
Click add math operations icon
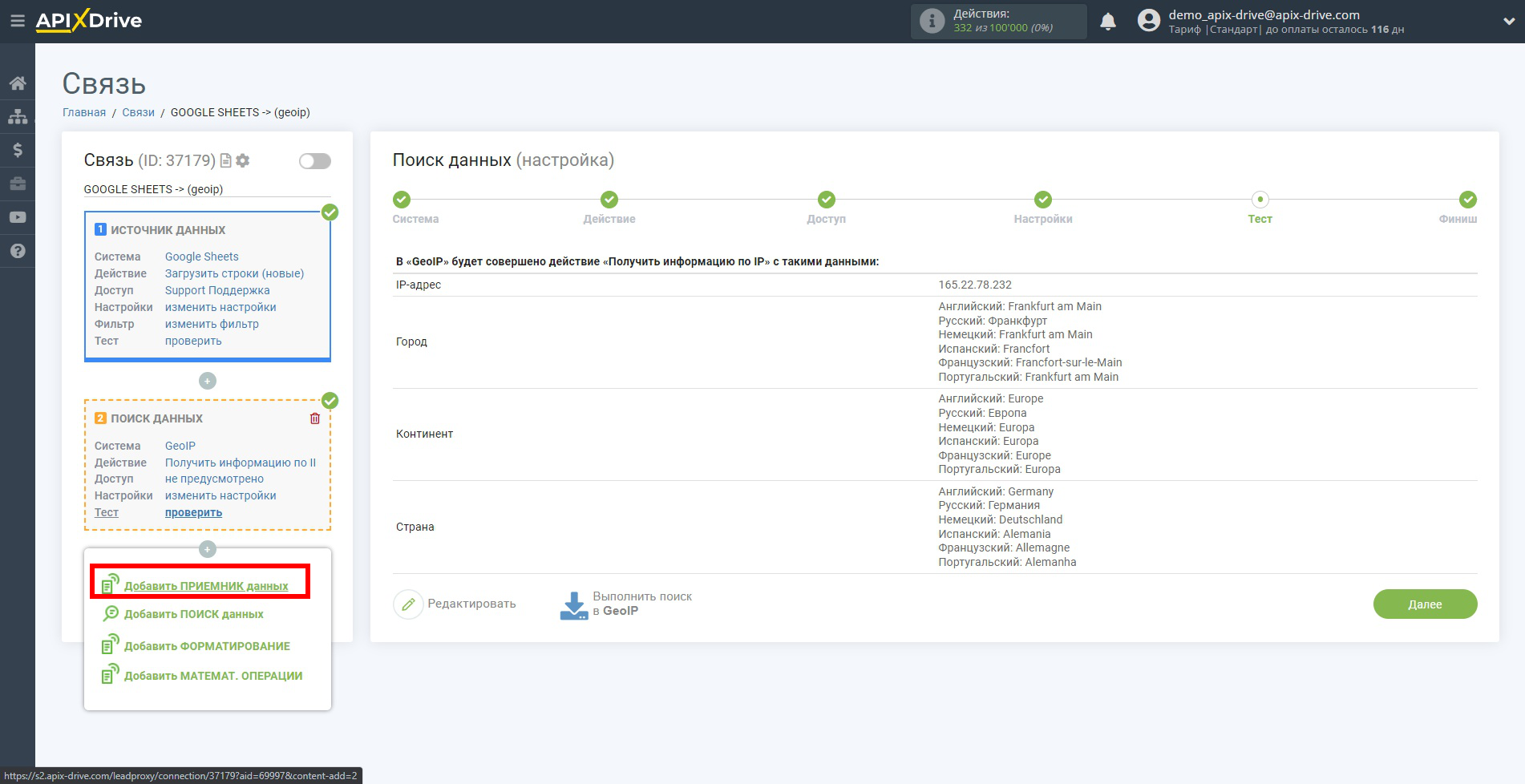point(111,674)
